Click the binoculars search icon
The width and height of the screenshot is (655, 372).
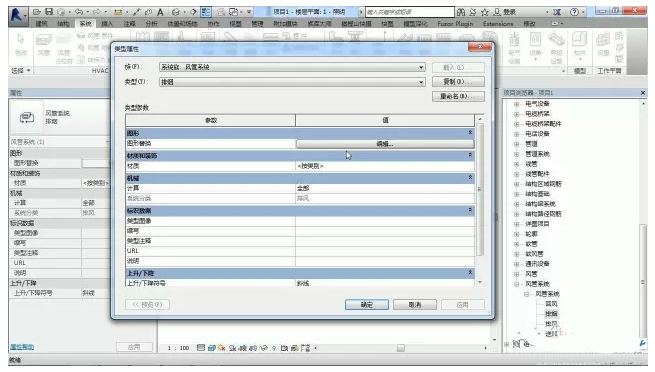click(x=461, y=12)
